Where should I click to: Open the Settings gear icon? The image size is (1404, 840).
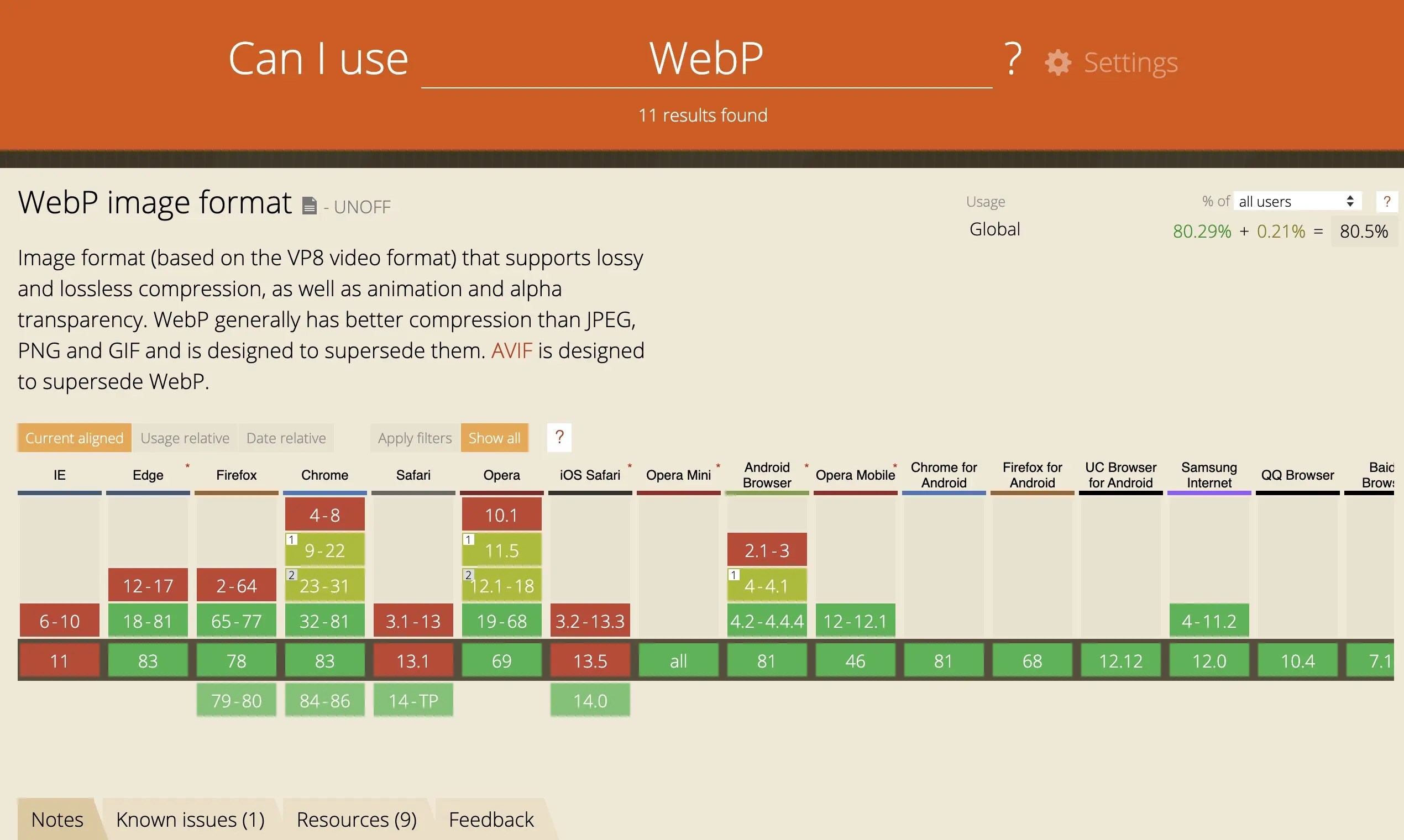[x=1057, y=62]
